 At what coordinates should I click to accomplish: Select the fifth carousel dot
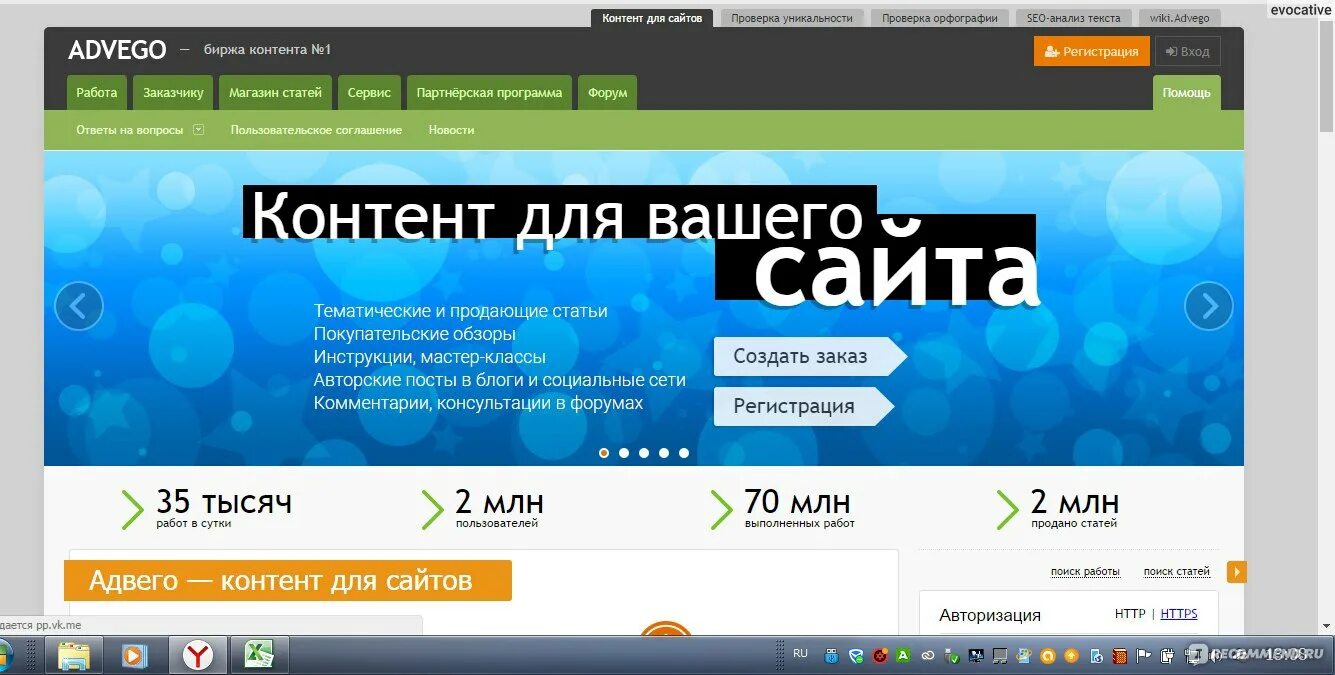(684, 453)
